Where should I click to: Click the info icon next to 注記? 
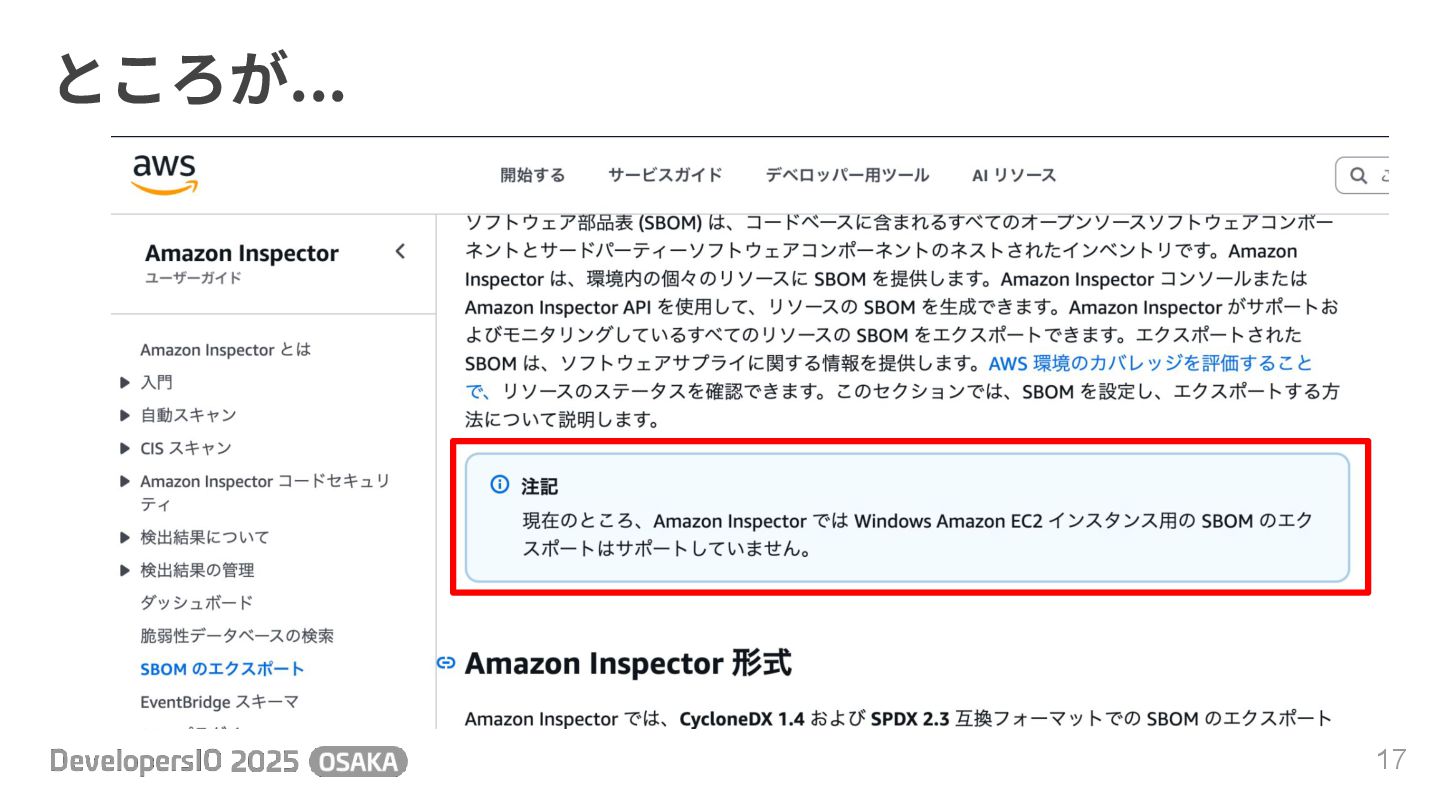coord(500,485)
